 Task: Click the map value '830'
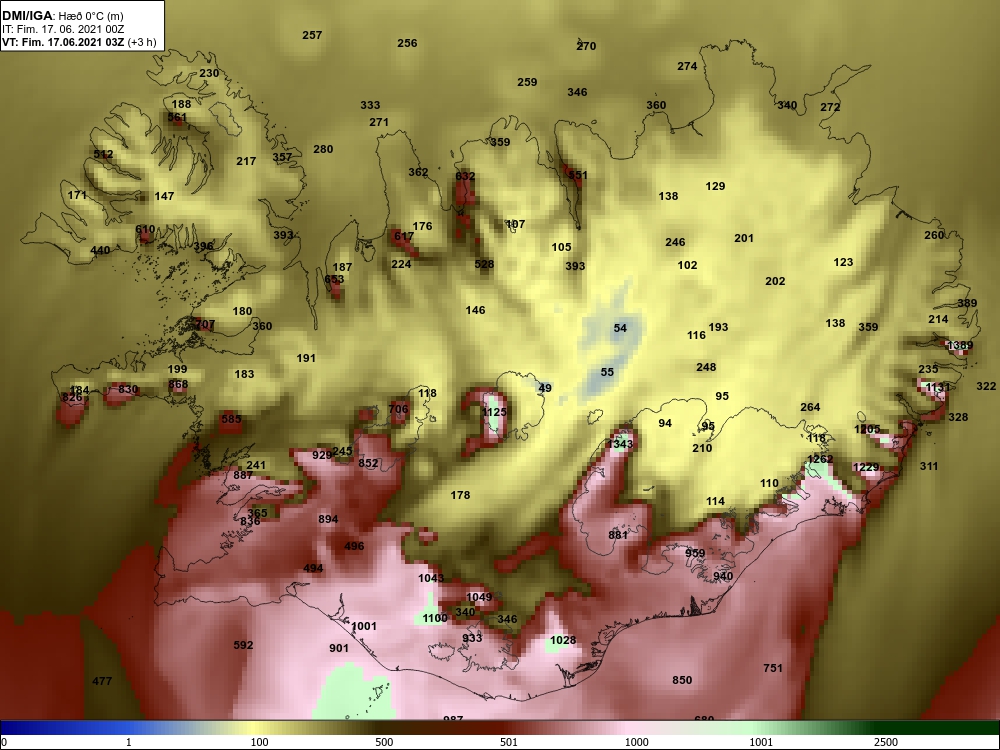click(x=128, y=390)
